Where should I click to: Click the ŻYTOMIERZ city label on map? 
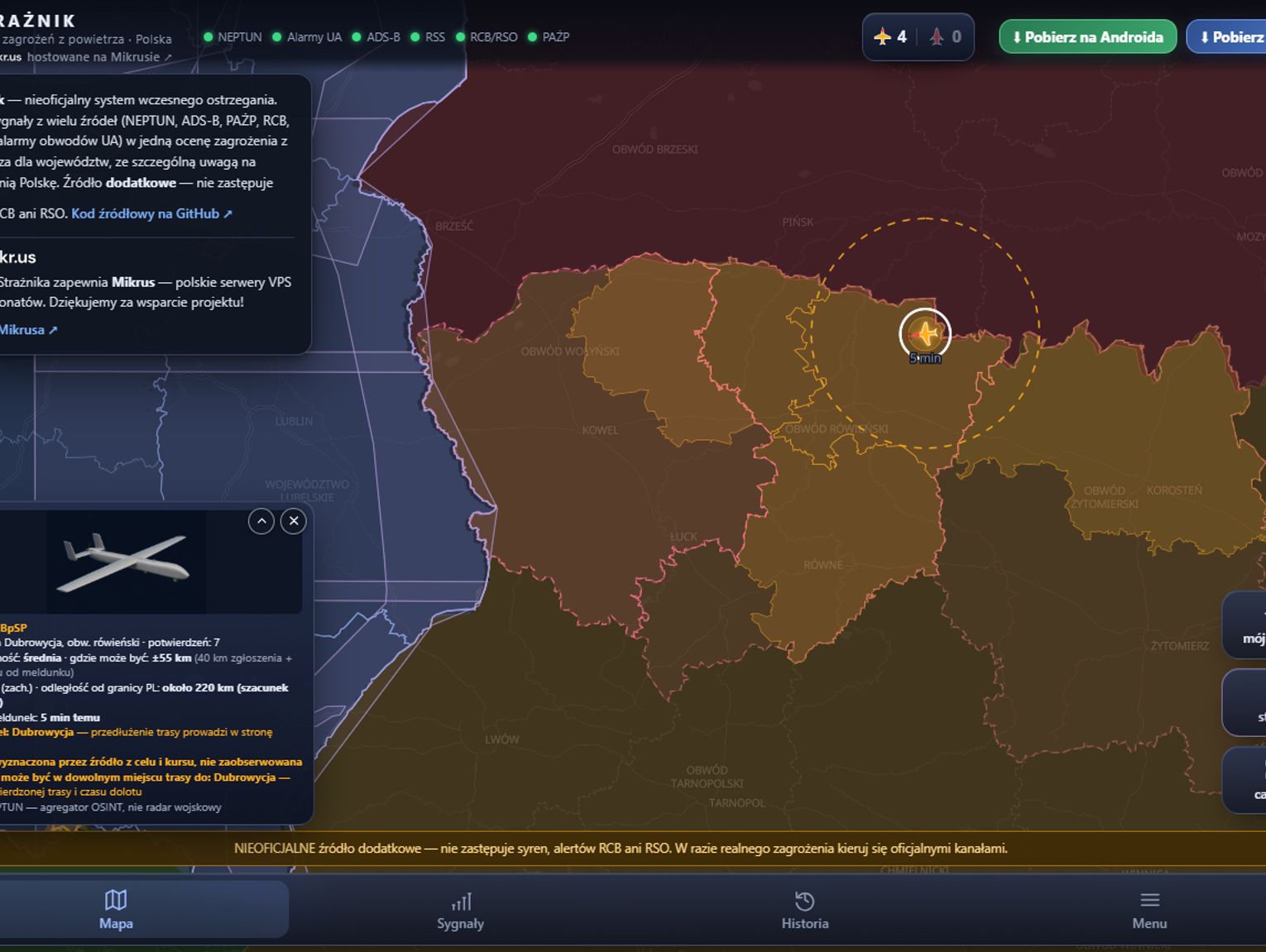[1180, 645]
